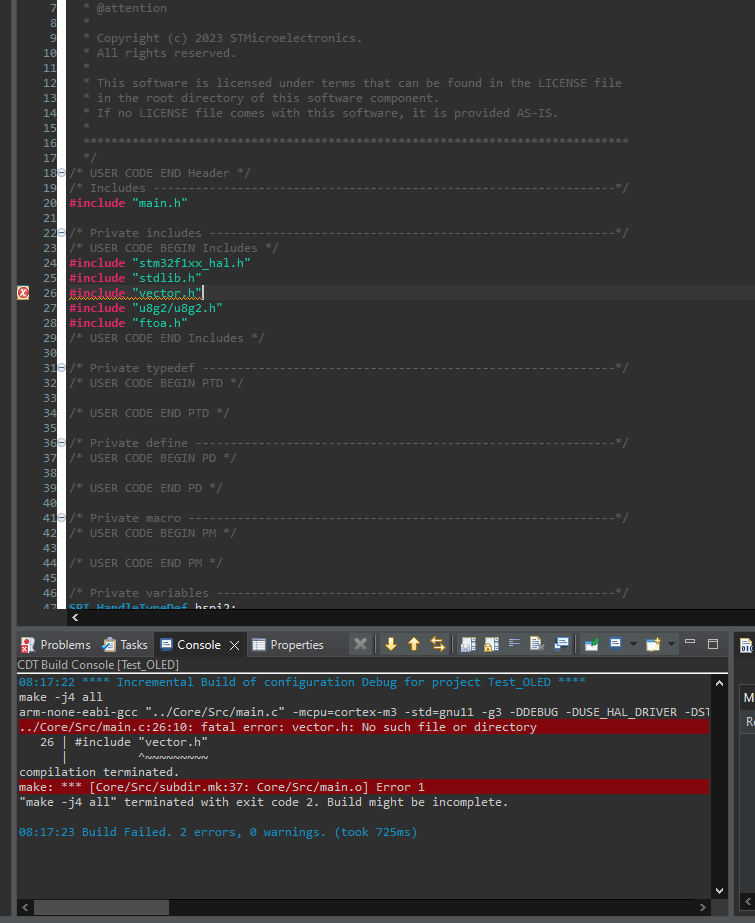Image resolution: width=755 pixels, height=923 pixels.
Task: Minimize the Console panel view
Action: pyautogui.click(x=690, y=644)
